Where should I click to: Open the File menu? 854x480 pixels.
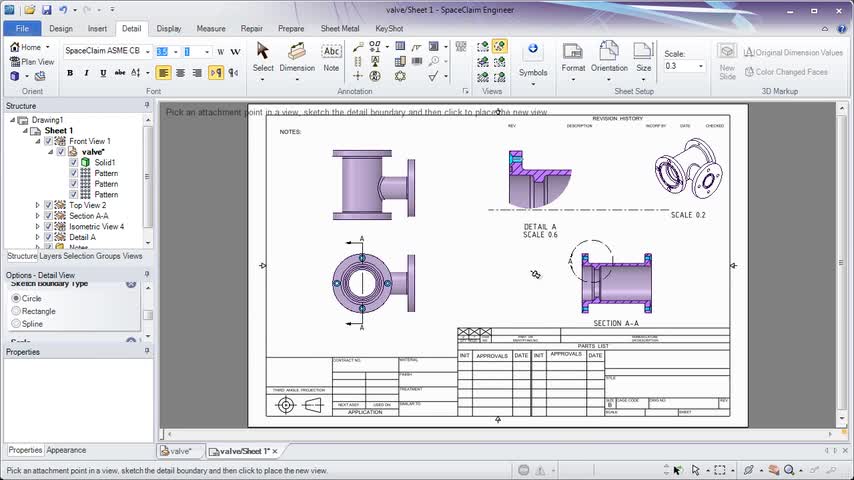[x=22, y=28]
